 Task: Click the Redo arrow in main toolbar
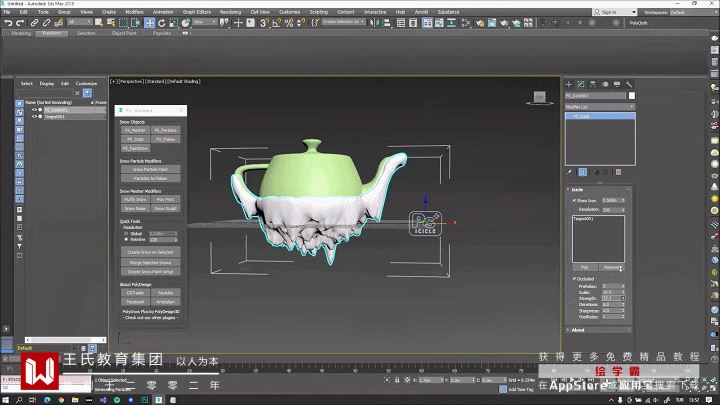pos(20,22)
